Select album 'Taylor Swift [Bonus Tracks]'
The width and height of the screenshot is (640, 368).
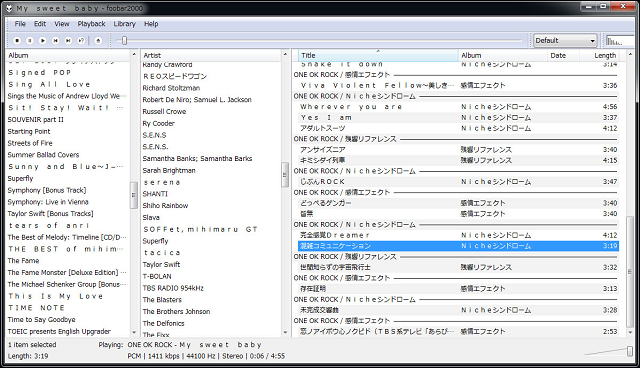point(50,214)
